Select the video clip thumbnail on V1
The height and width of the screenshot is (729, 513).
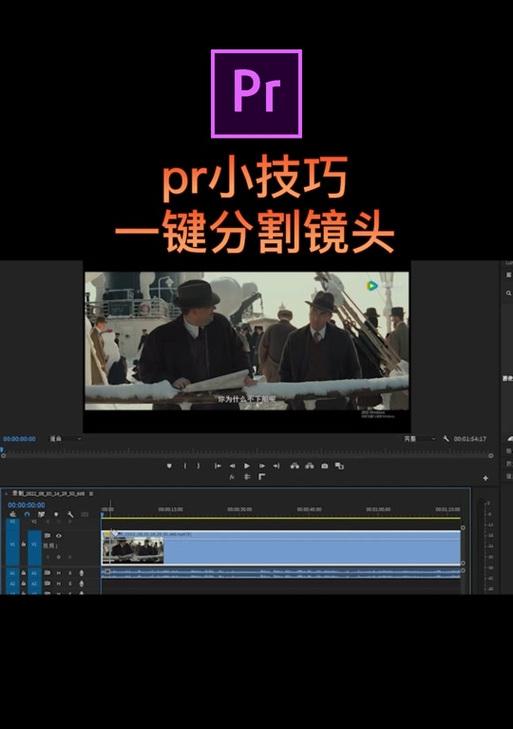coord(133,550)
